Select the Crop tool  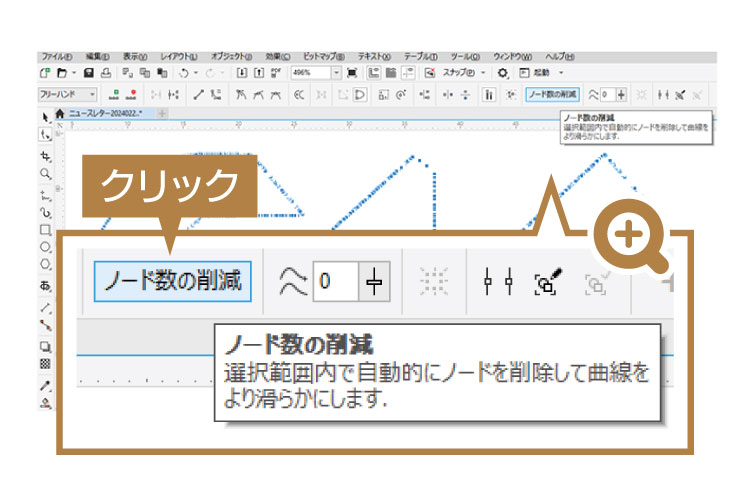pos(45,156)
